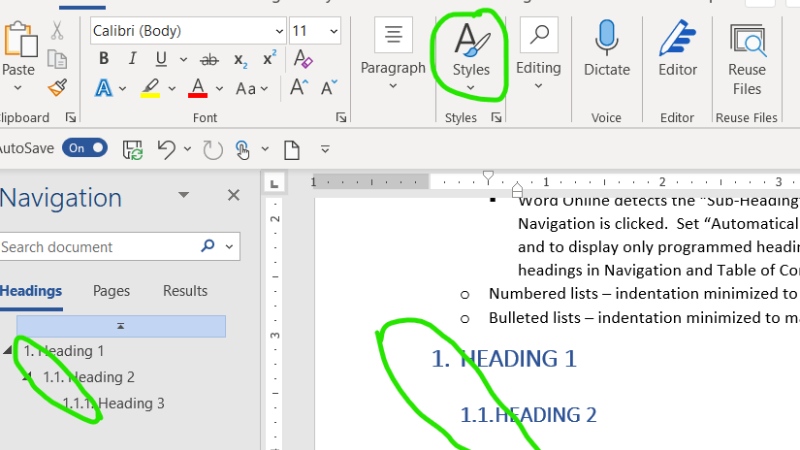
Task: Switch to the Pages tab
Action: [111, 291]
